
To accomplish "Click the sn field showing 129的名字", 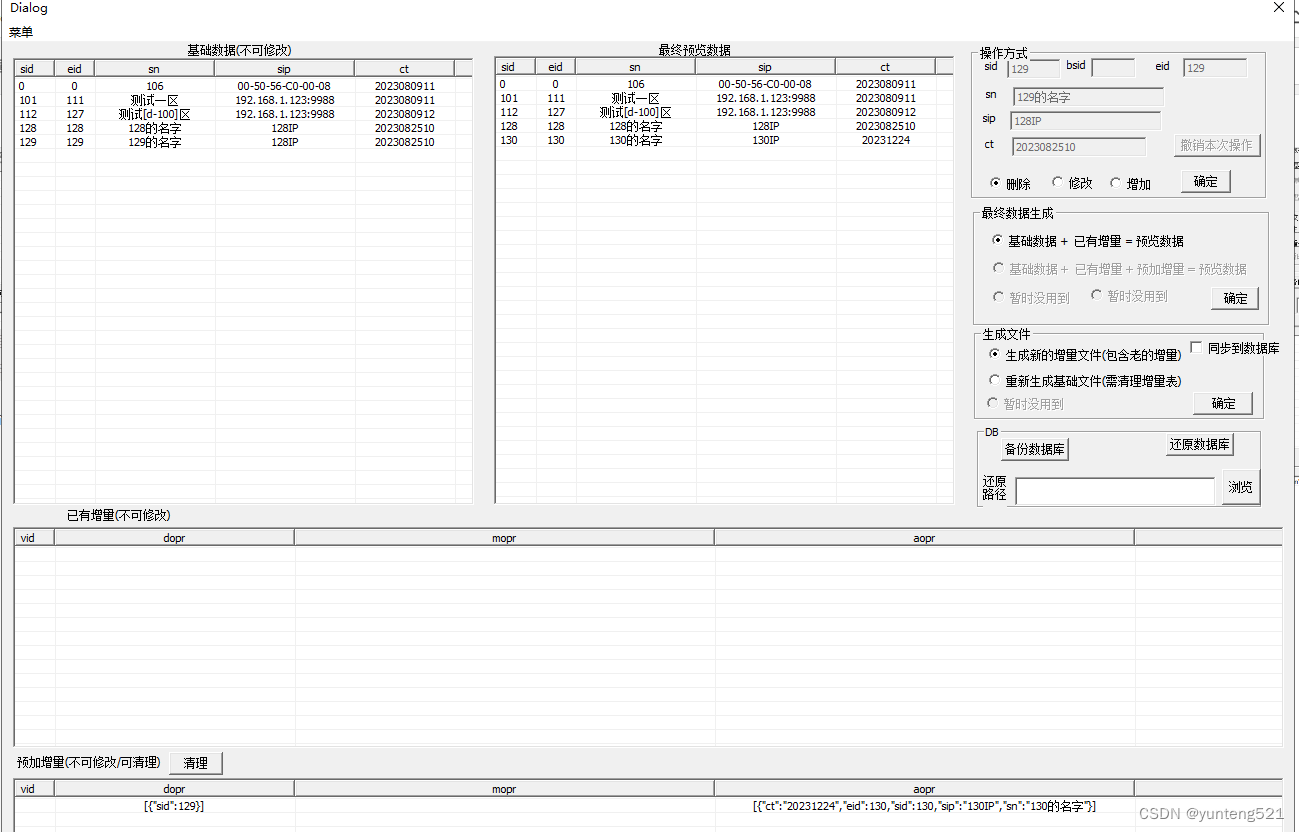I will [x=1088, y=97].
